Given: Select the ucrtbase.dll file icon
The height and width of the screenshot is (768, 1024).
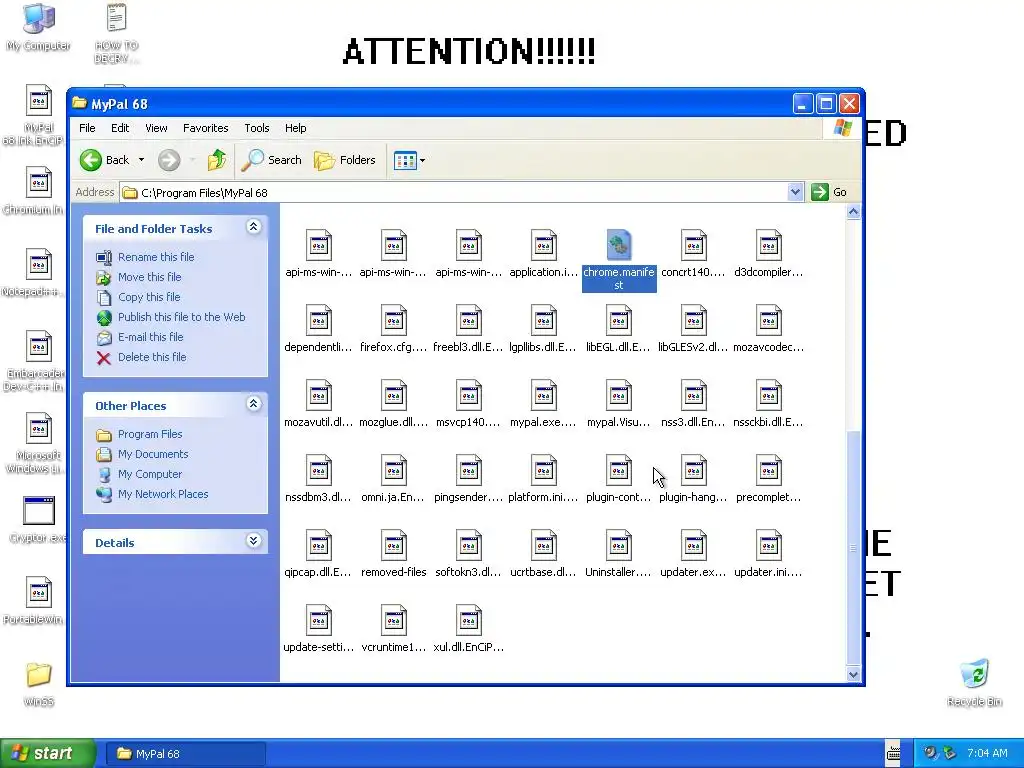Looking at the screenshot, I should click(x=543, y=545).
